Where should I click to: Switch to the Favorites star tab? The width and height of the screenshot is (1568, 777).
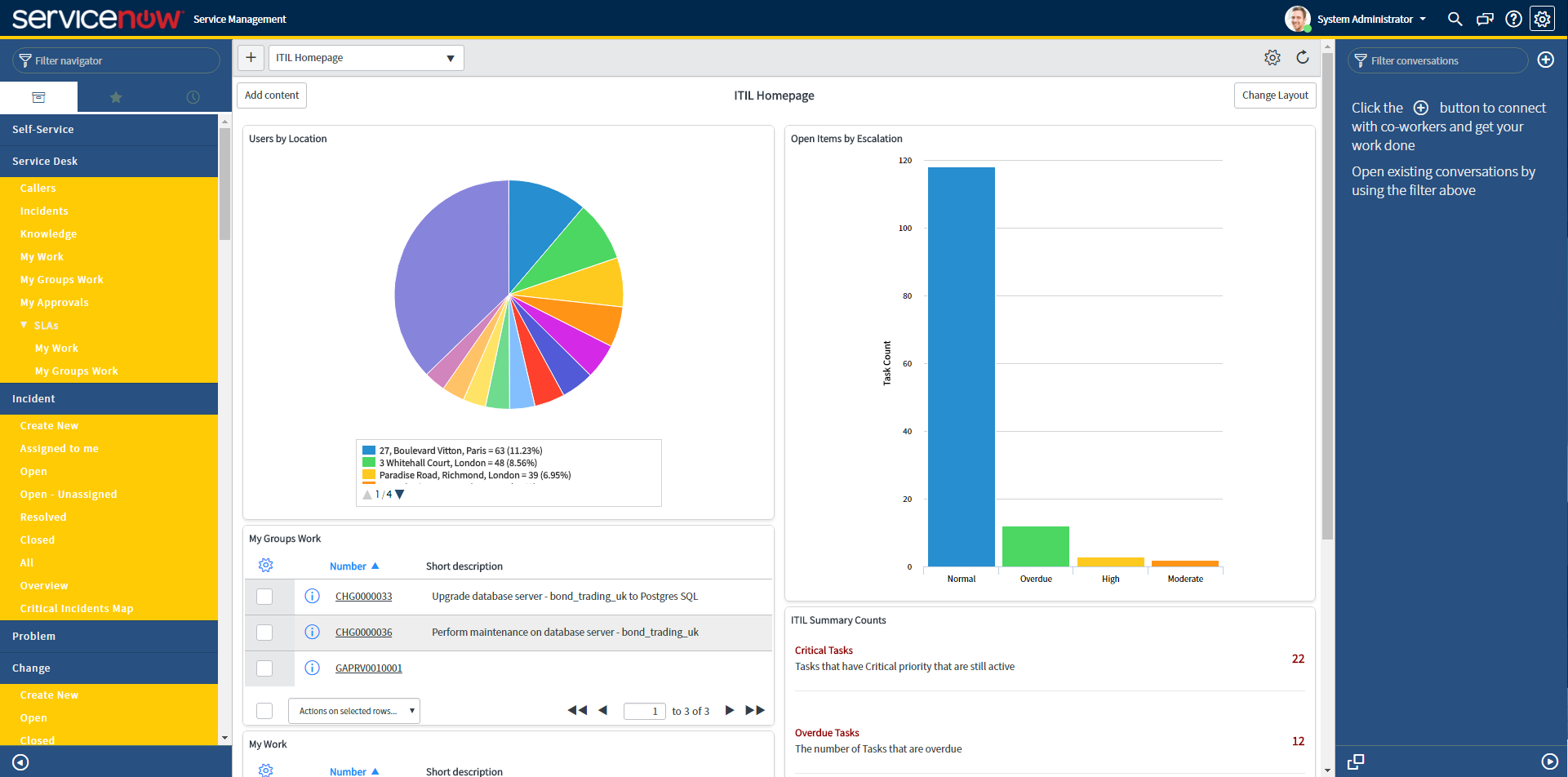pos(116,96)
